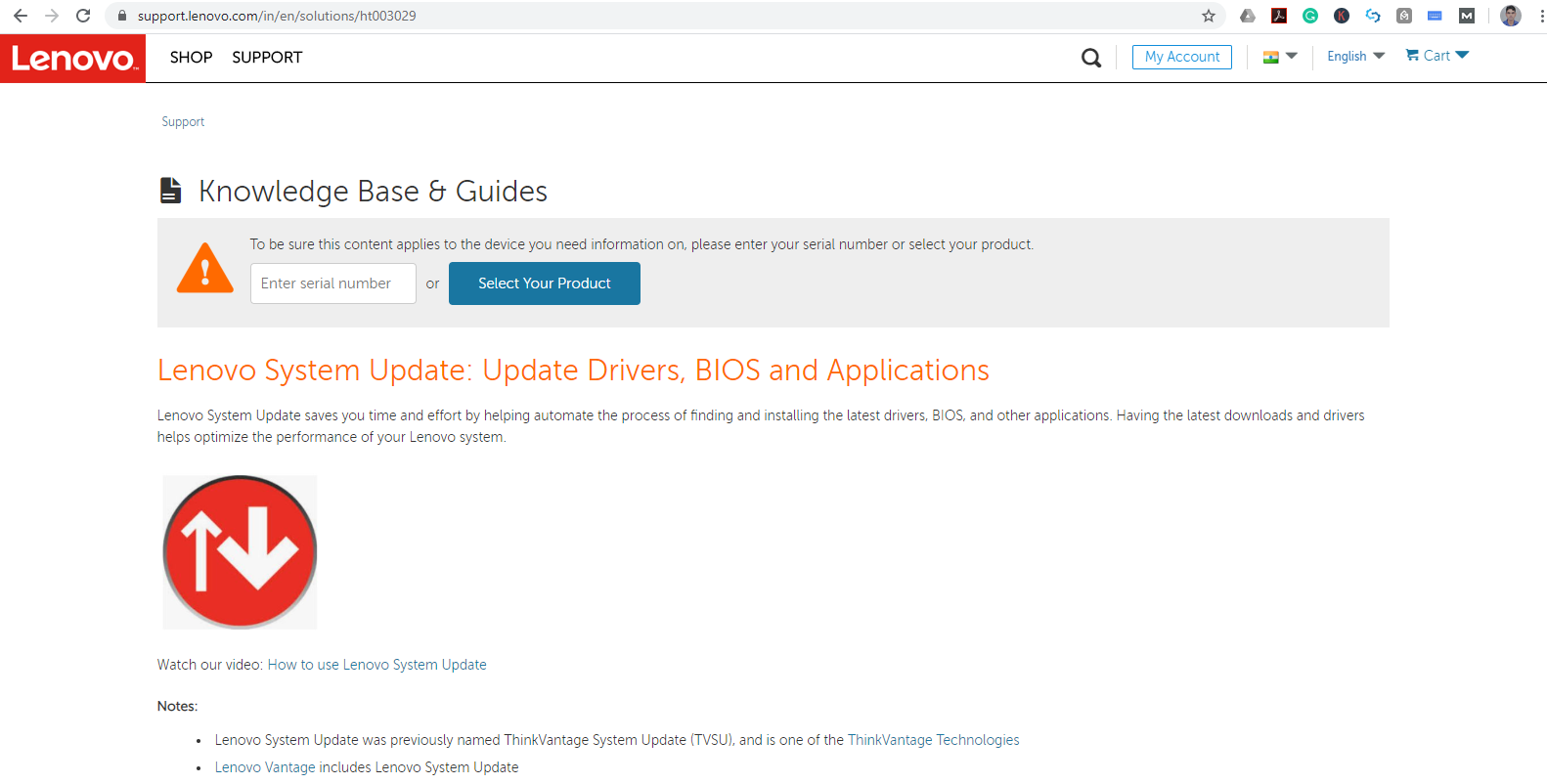Image resolution: width=1547 pixels, height=784 pixels.
Task: Open How to use Lenovo System Update video link
Action: (x=377, y=665)
